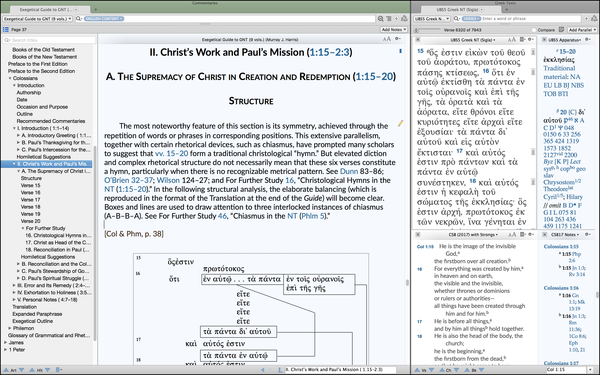Open the ENGLISH CONTENT search field dropdown
The image size is (600, 375).
click(104, 18)
